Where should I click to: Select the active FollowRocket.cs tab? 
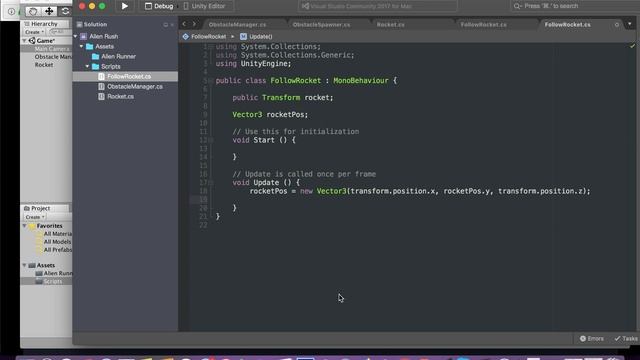click(567, 24)
